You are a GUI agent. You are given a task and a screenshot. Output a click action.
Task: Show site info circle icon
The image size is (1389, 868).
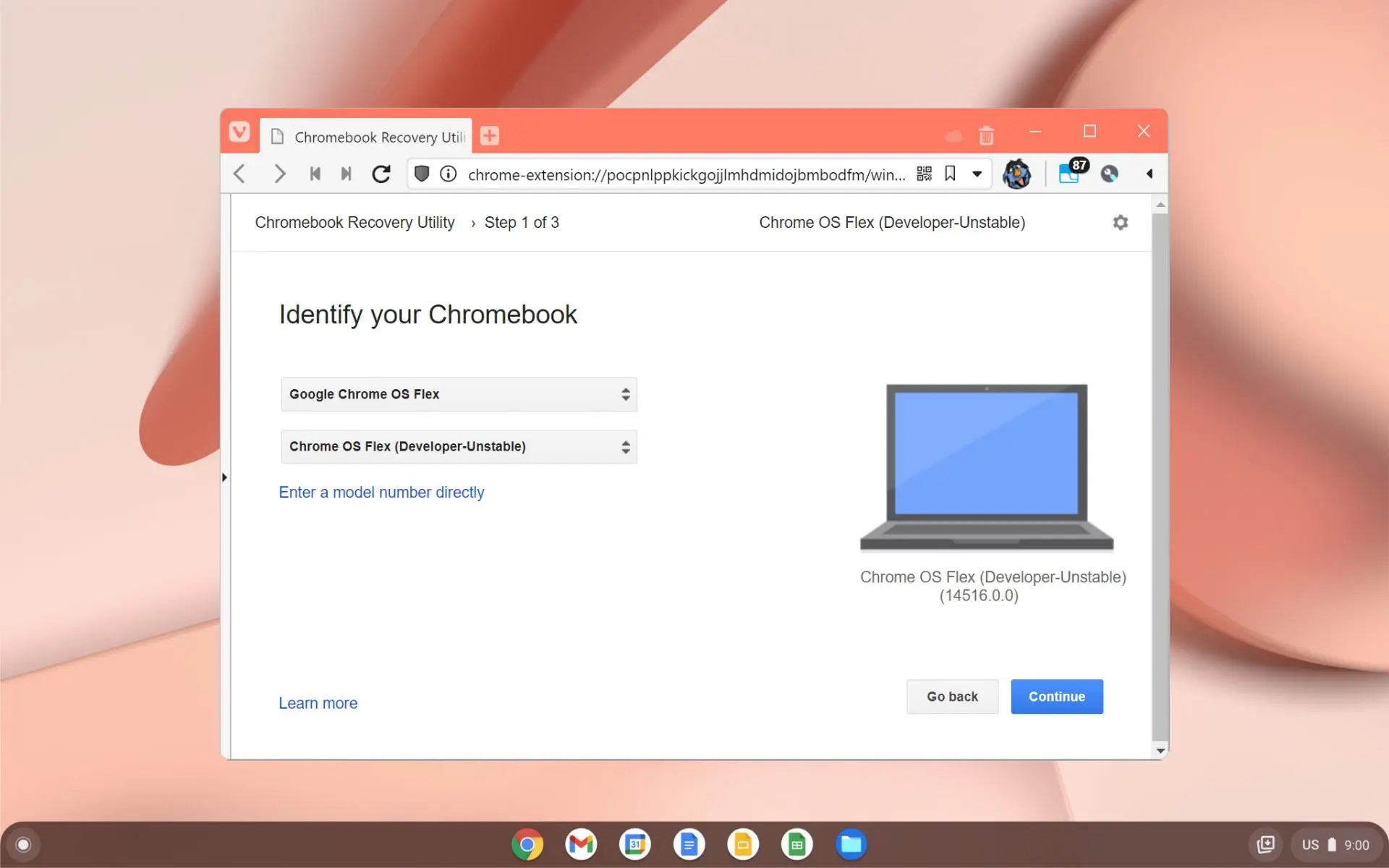tap(449, 174)
